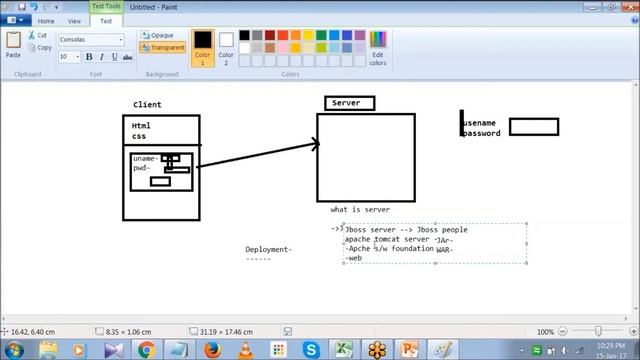
Task: Open Edit colors dialog
Action: (378, 48)
